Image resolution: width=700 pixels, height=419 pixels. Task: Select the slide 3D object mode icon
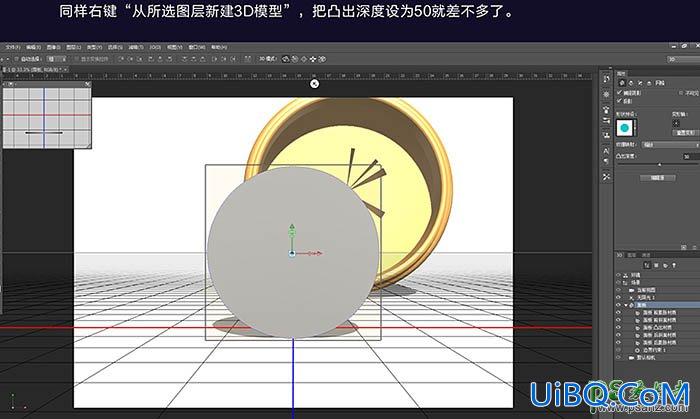point(313,59)
